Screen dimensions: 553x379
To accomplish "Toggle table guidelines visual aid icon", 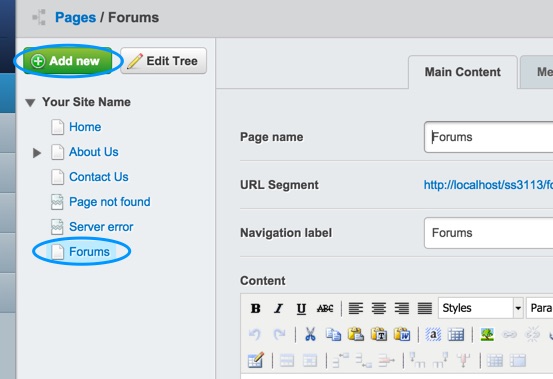I will click(x=456, y=334).
